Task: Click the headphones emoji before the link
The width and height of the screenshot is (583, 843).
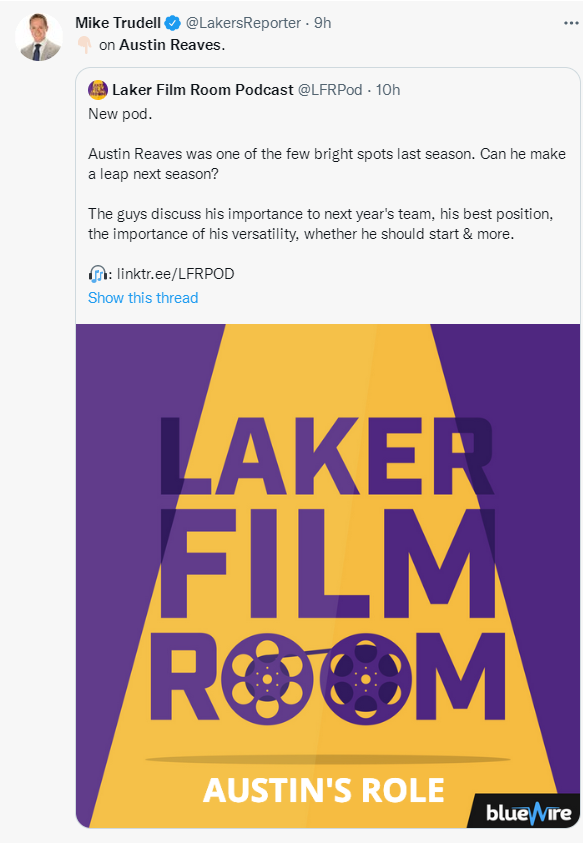Action: [x=97, y=274]
